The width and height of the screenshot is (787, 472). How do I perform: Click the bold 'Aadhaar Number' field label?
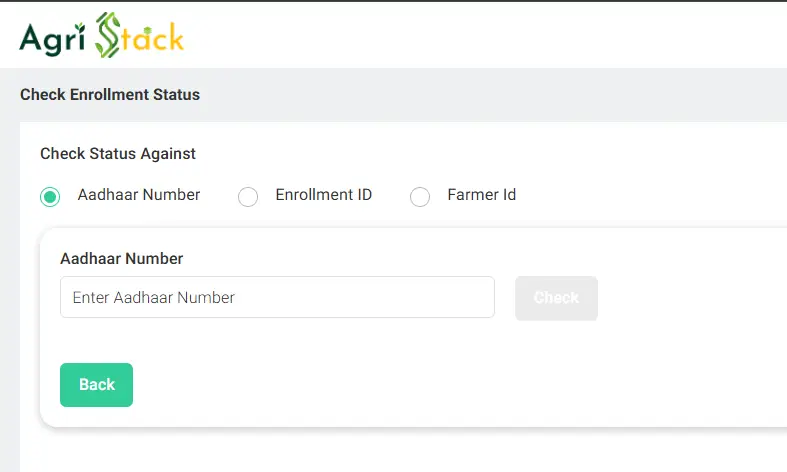pyautogui.click(x=122, y=258)
